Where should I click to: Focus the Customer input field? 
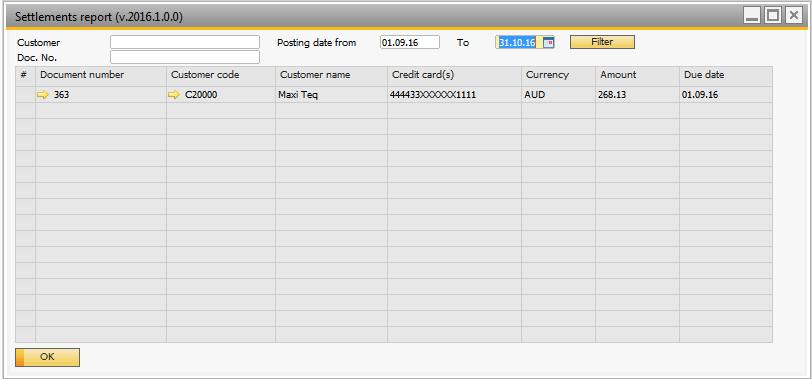[x=185, y=42]
